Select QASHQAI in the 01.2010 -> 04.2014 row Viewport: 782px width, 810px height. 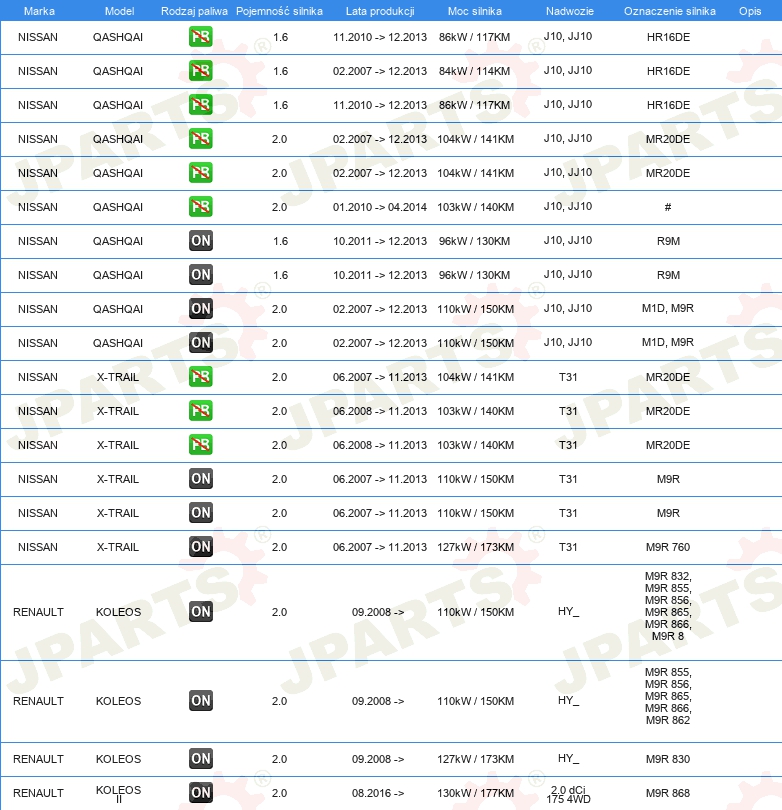118,207
